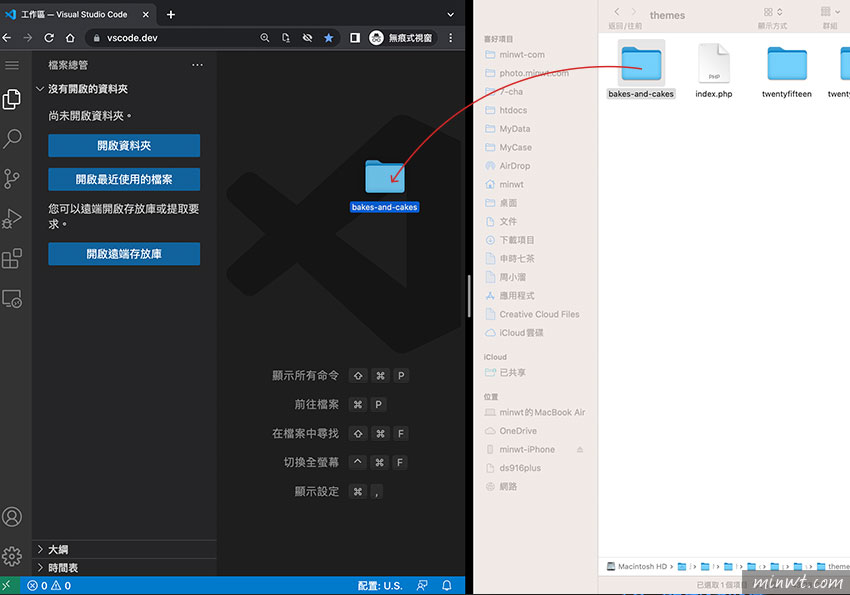Click the 開啟最近使用的檔案 button
Viewport: 850px width, 595px height.
pyautogui.click(x=124, y=179)
